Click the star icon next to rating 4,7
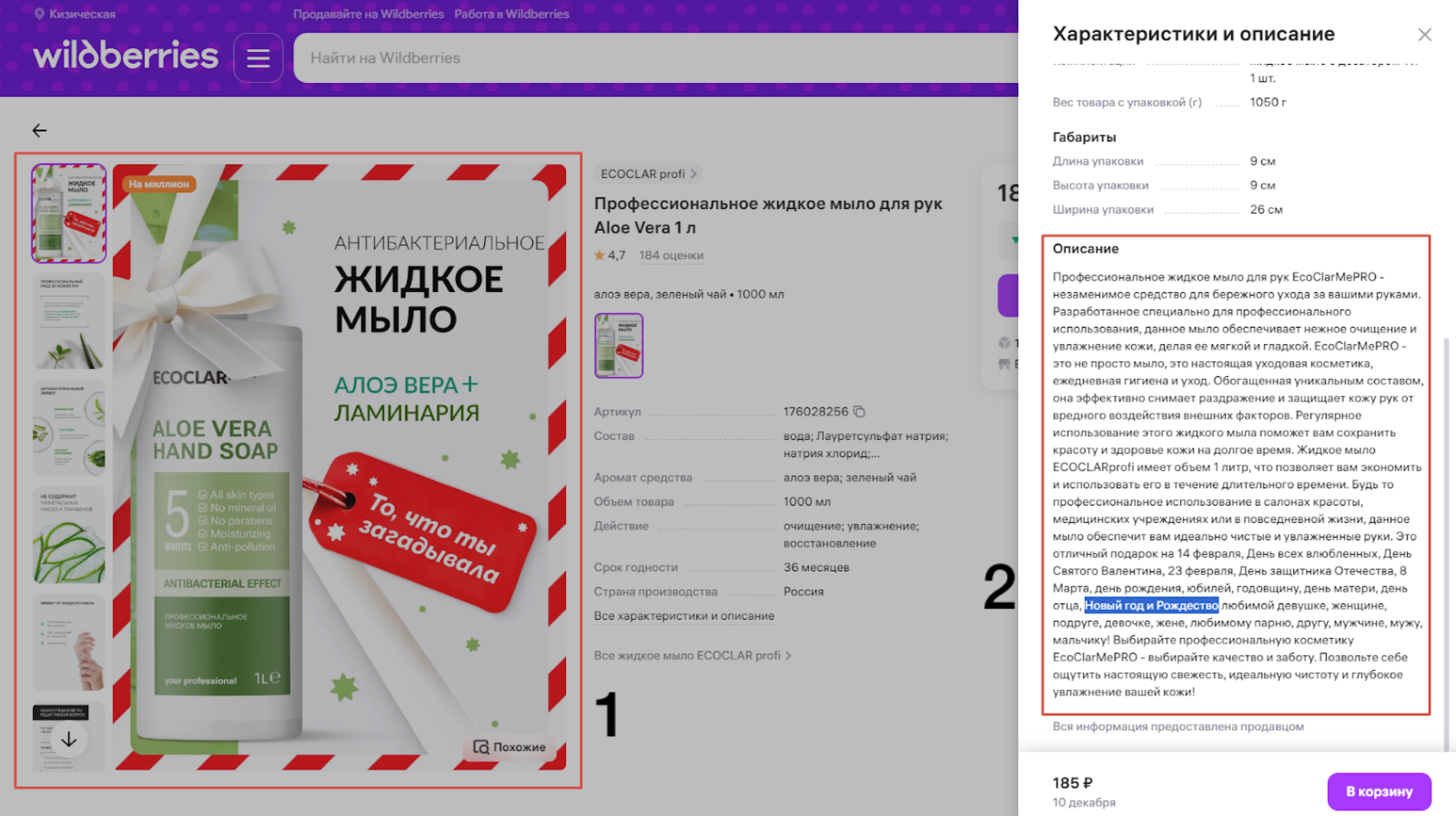Viewport: 1456px width, 816px height. 599,255
